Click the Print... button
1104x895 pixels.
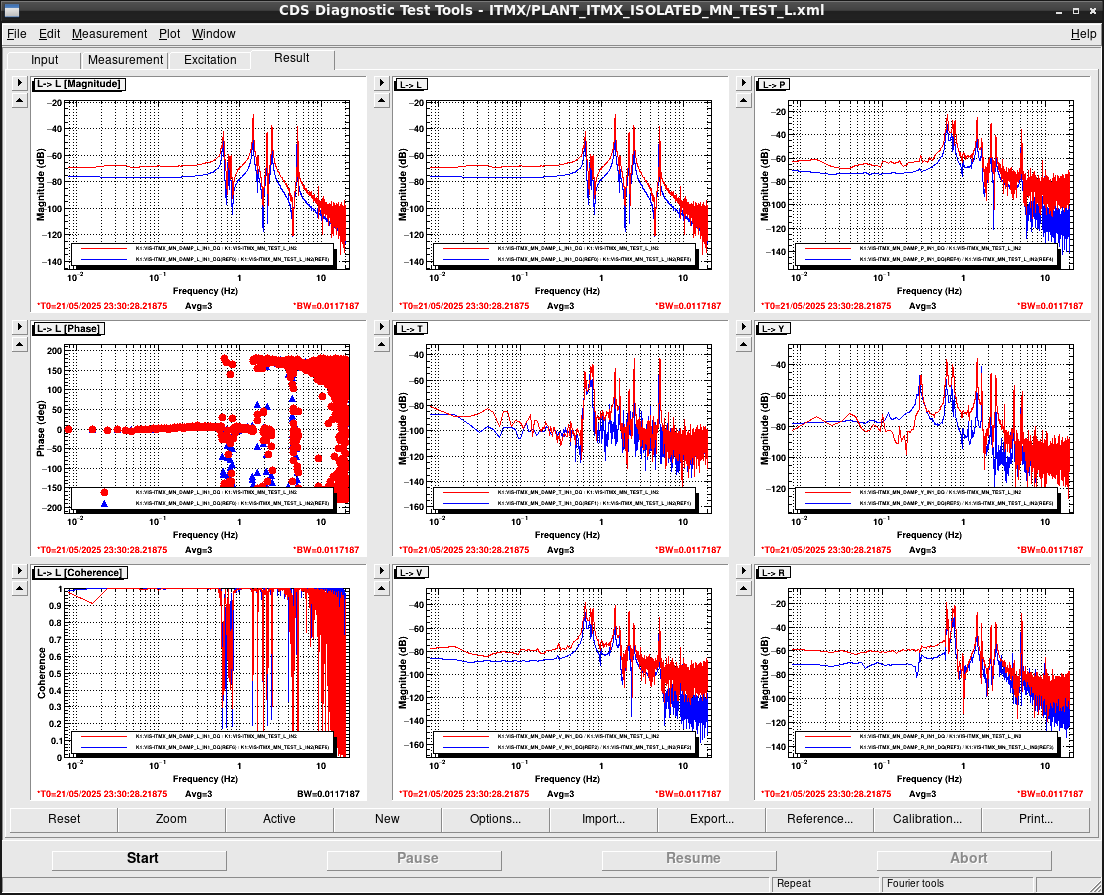pyautogui.click(x=1036, y=819)
